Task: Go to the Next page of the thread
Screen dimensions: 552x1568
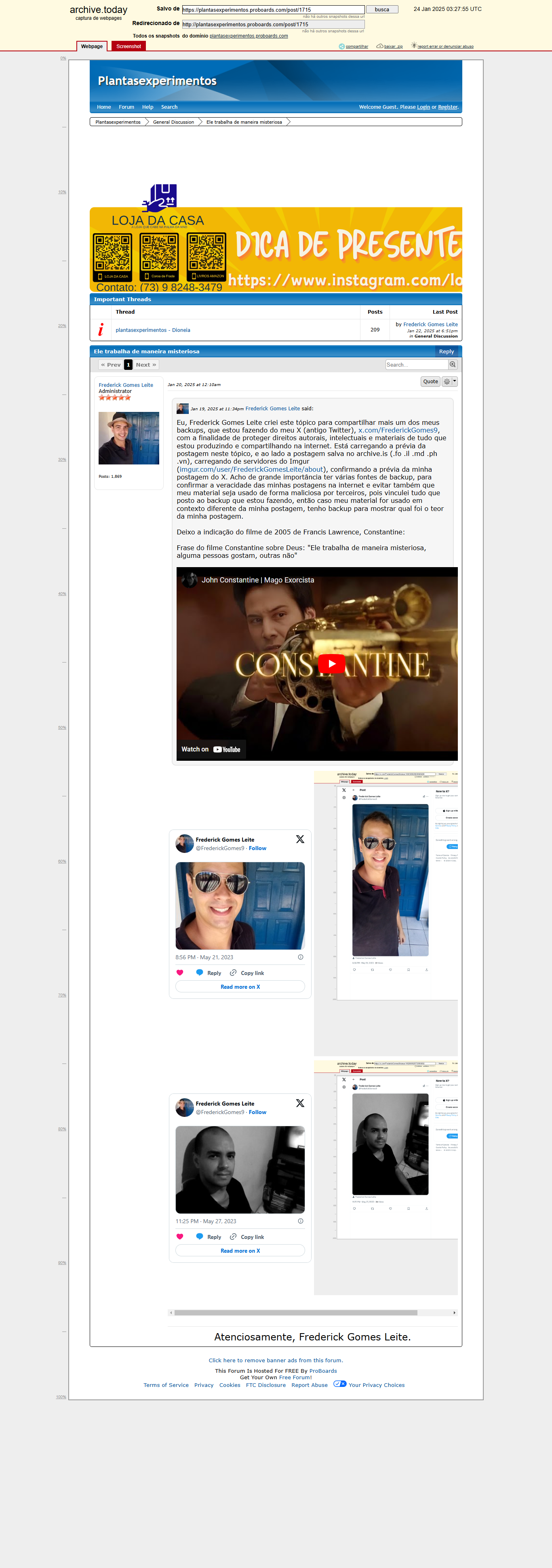Action: click(146, 365)
